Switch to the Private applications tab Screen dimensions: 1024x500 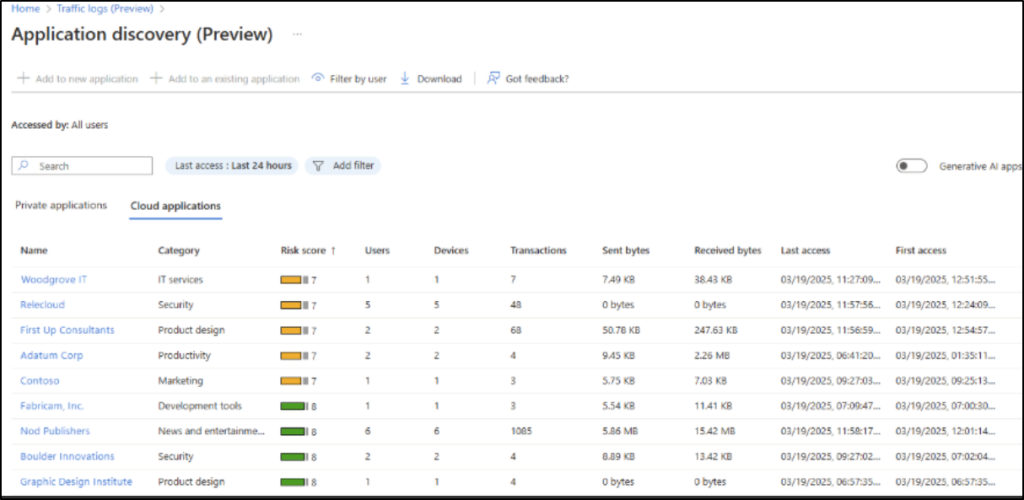(x=61, y=205)
